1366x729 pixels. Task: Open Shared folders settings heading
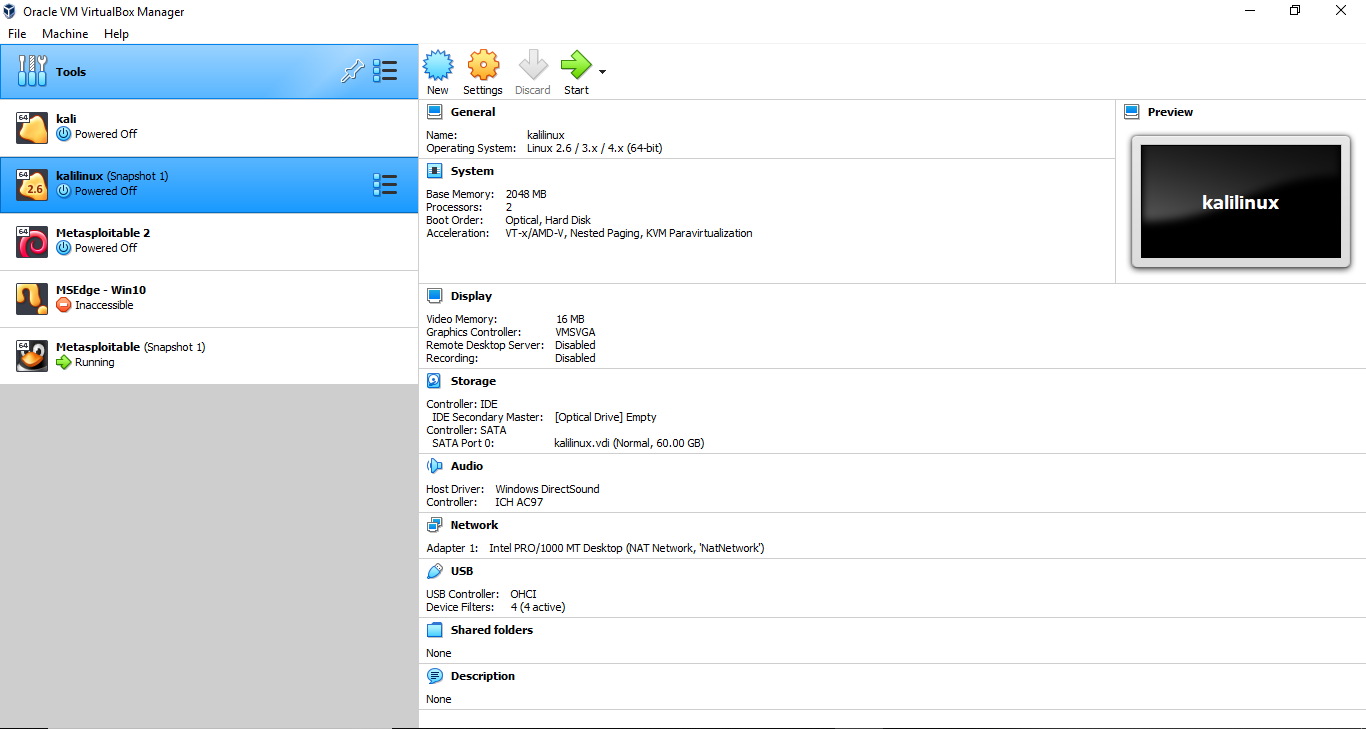(x=492, y=630)
